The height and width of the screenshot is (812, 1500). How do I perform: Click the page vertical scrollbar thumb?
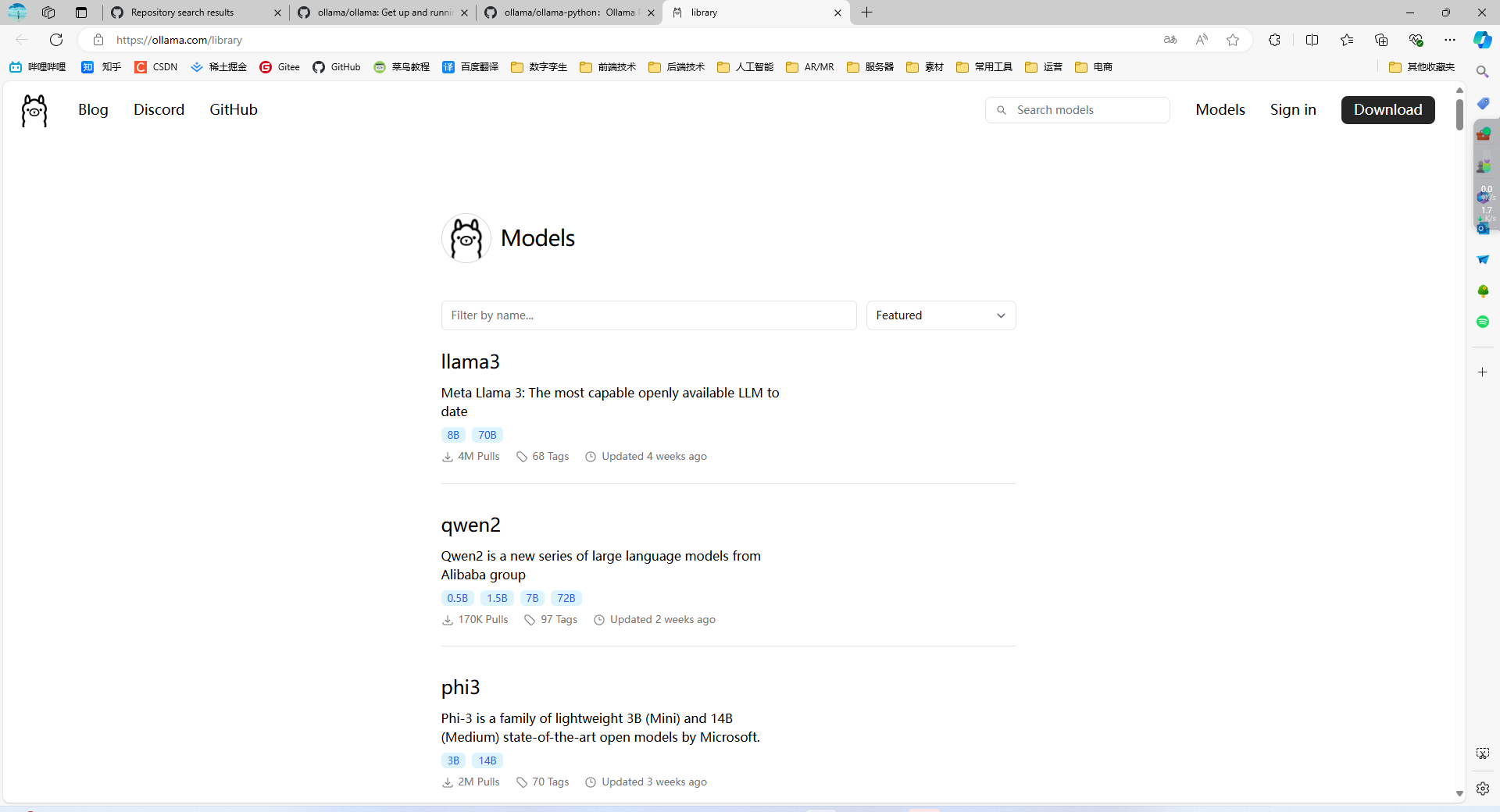point(1459,114)
